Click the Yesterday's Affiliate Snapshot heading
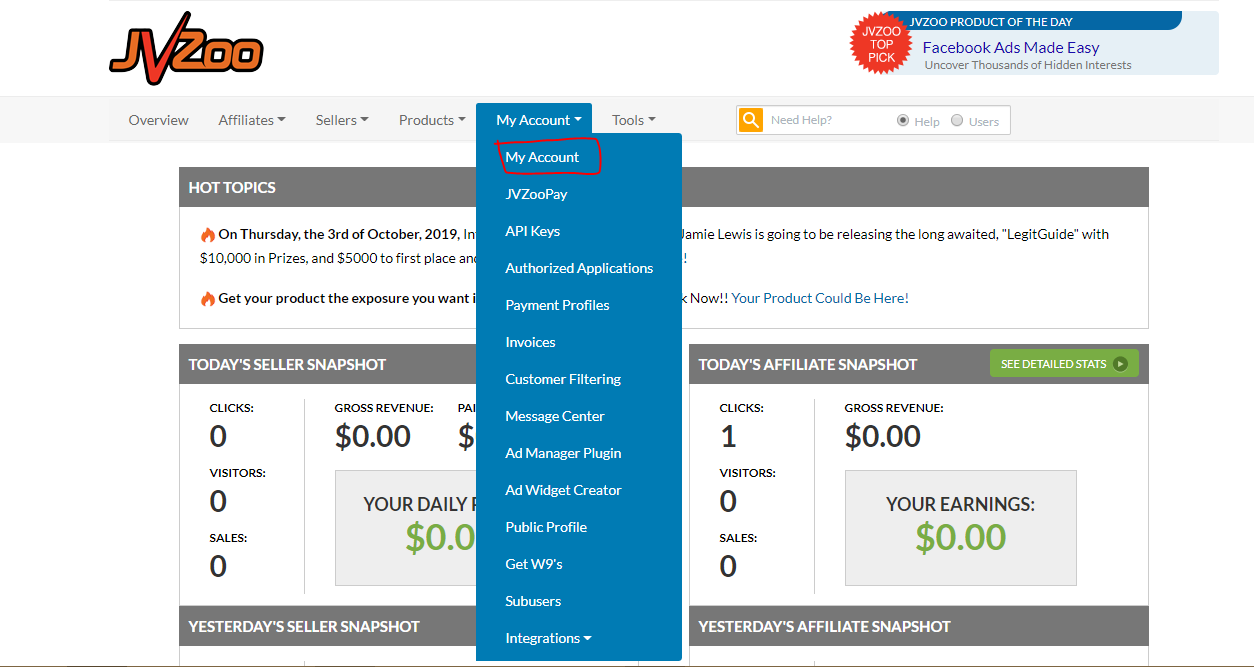This screenshot has width=1254, height=667. (x=825, y=627)
